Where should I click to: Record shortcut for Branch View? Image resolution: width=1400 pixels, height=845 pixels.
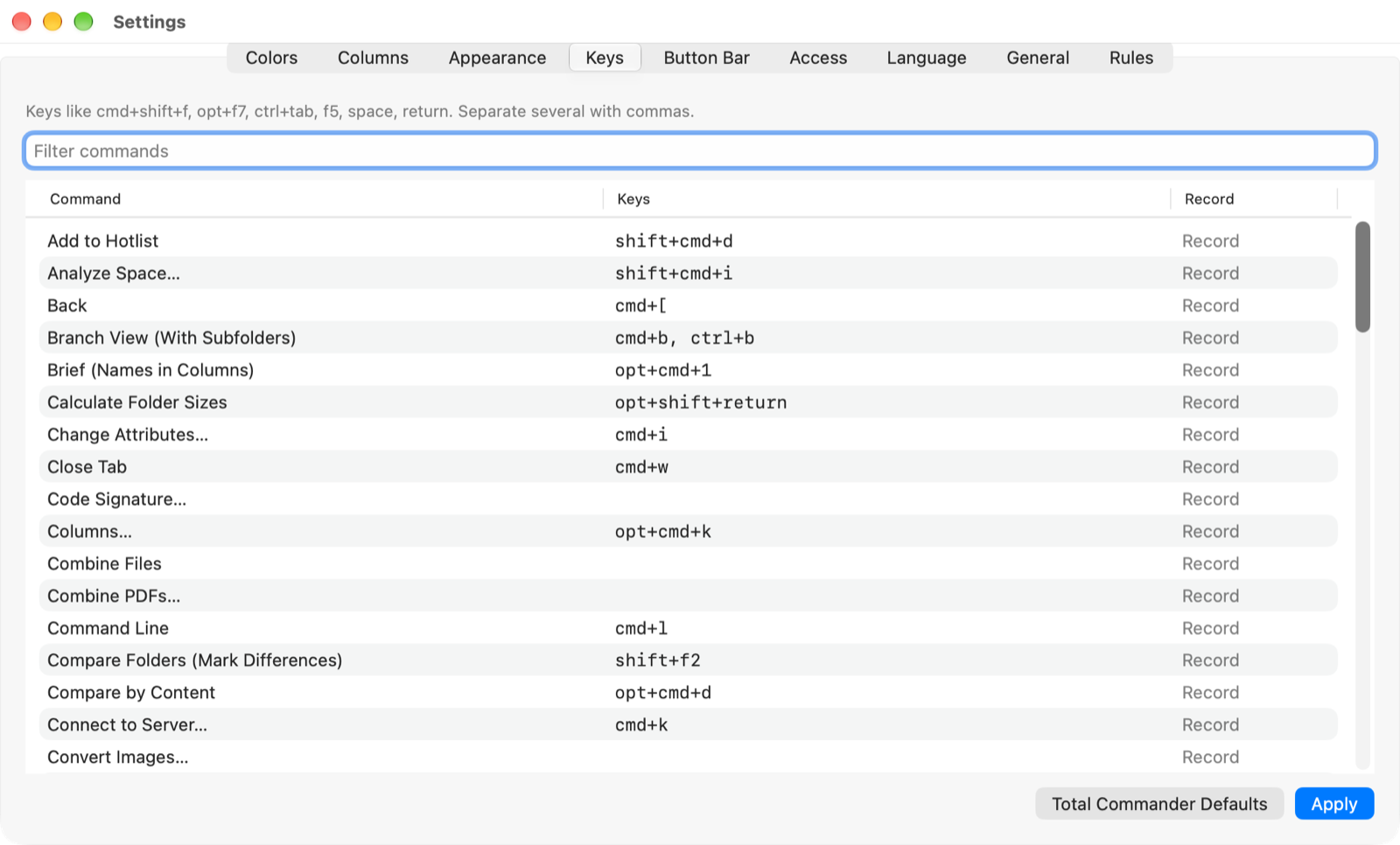(x=1210, y=339)
